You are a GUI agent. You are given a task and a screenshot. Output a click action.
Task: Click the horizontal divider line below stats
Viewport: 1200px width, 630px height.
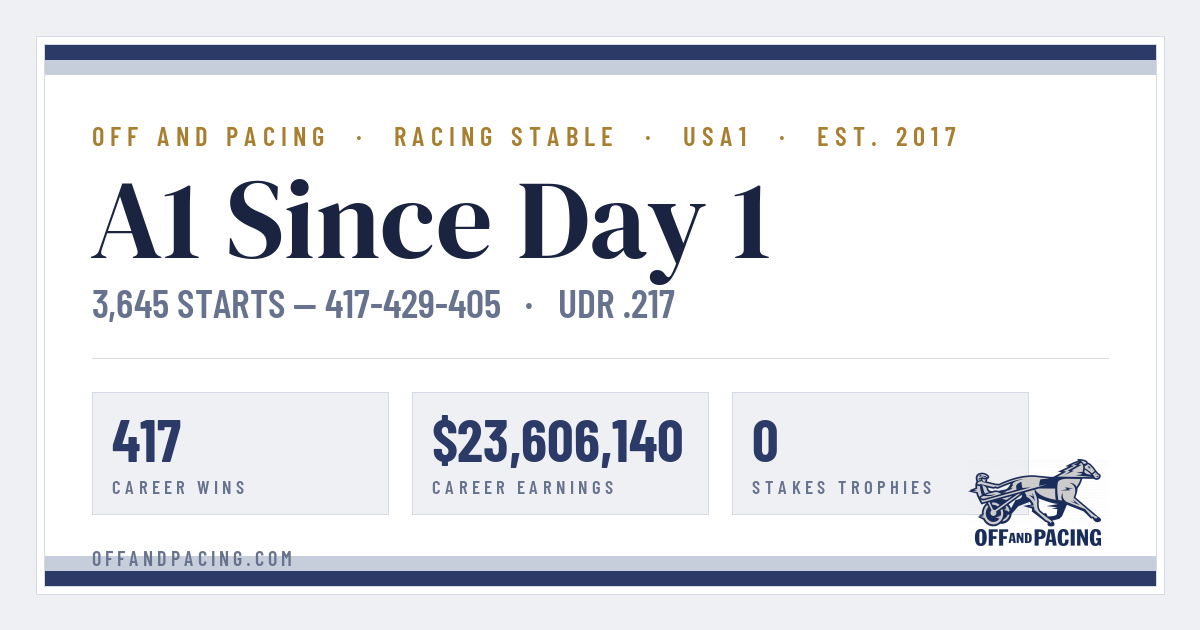coord(600,358)
